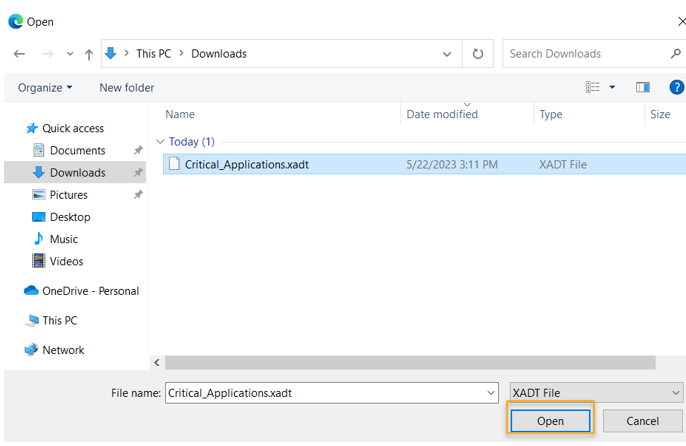The height and width of the screenshot is (446, 686).
Task: Click the Up directory arrow
Action: tap(88, 54)
